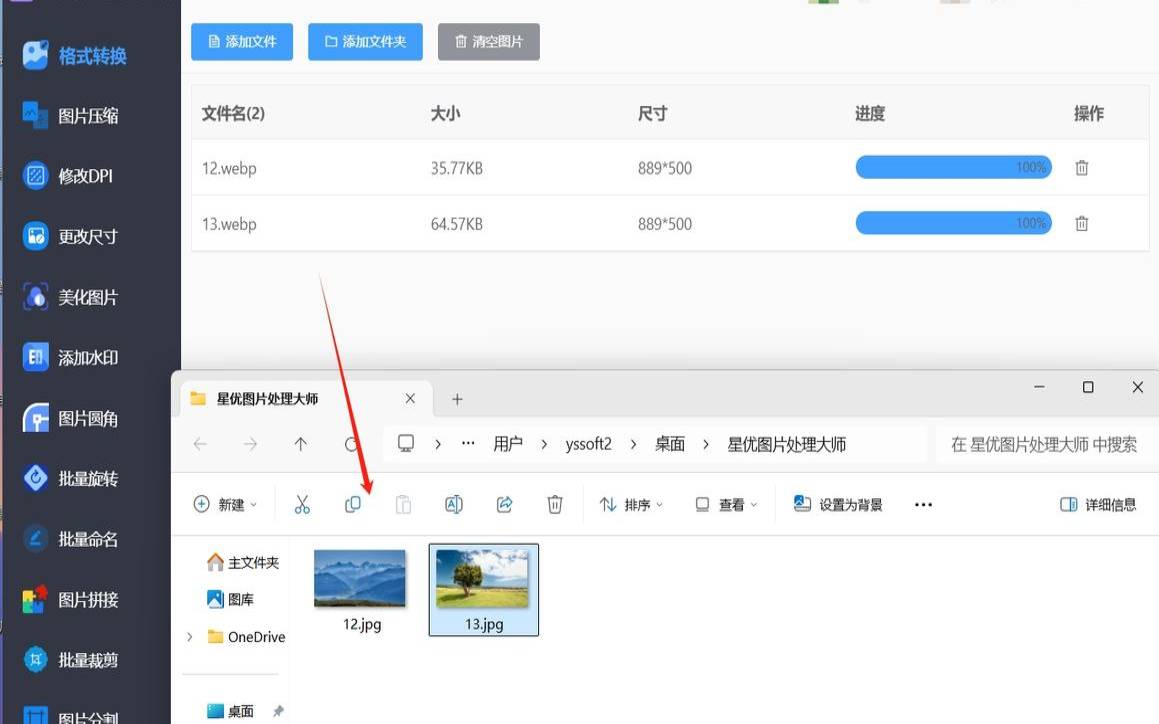Screen dimensions: 1159x724
Task: Expand the OneDrive tree item
Action: 190,636
